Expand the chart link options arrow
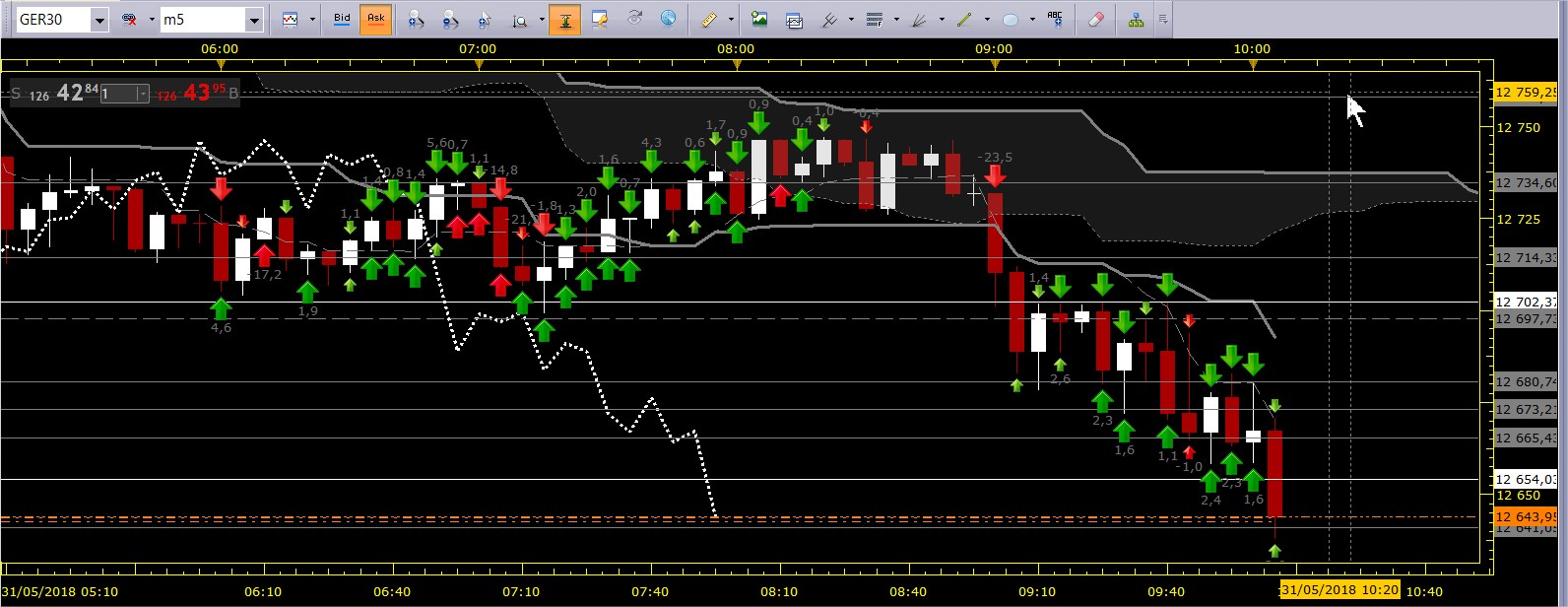The height and width of the screenshot is (607, 1568). 151,19
